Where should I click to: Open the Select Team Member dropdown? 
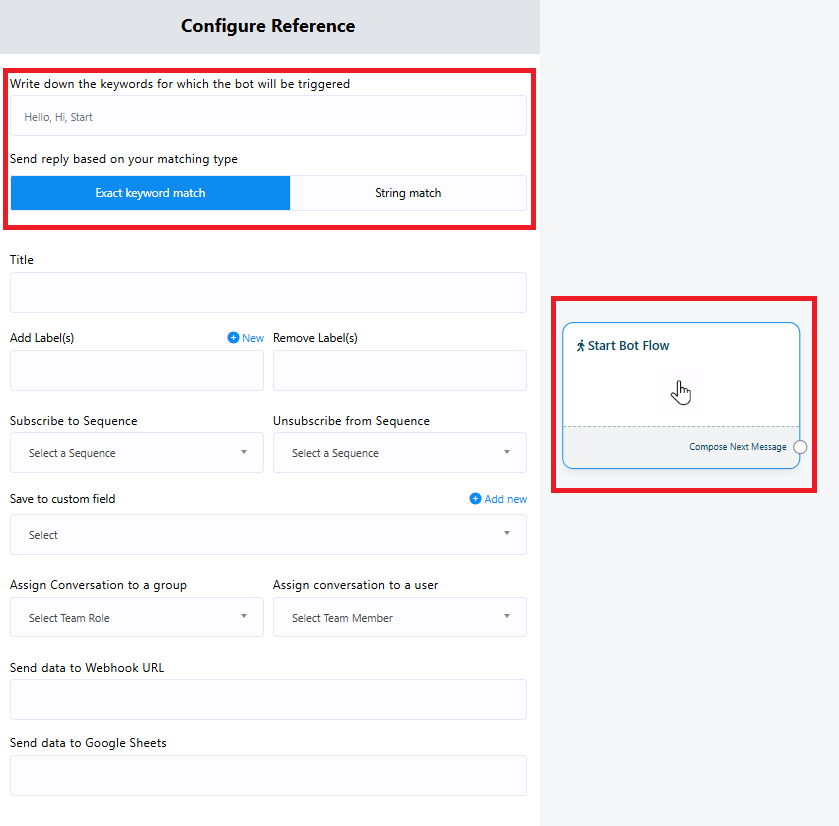coord(399,618)
